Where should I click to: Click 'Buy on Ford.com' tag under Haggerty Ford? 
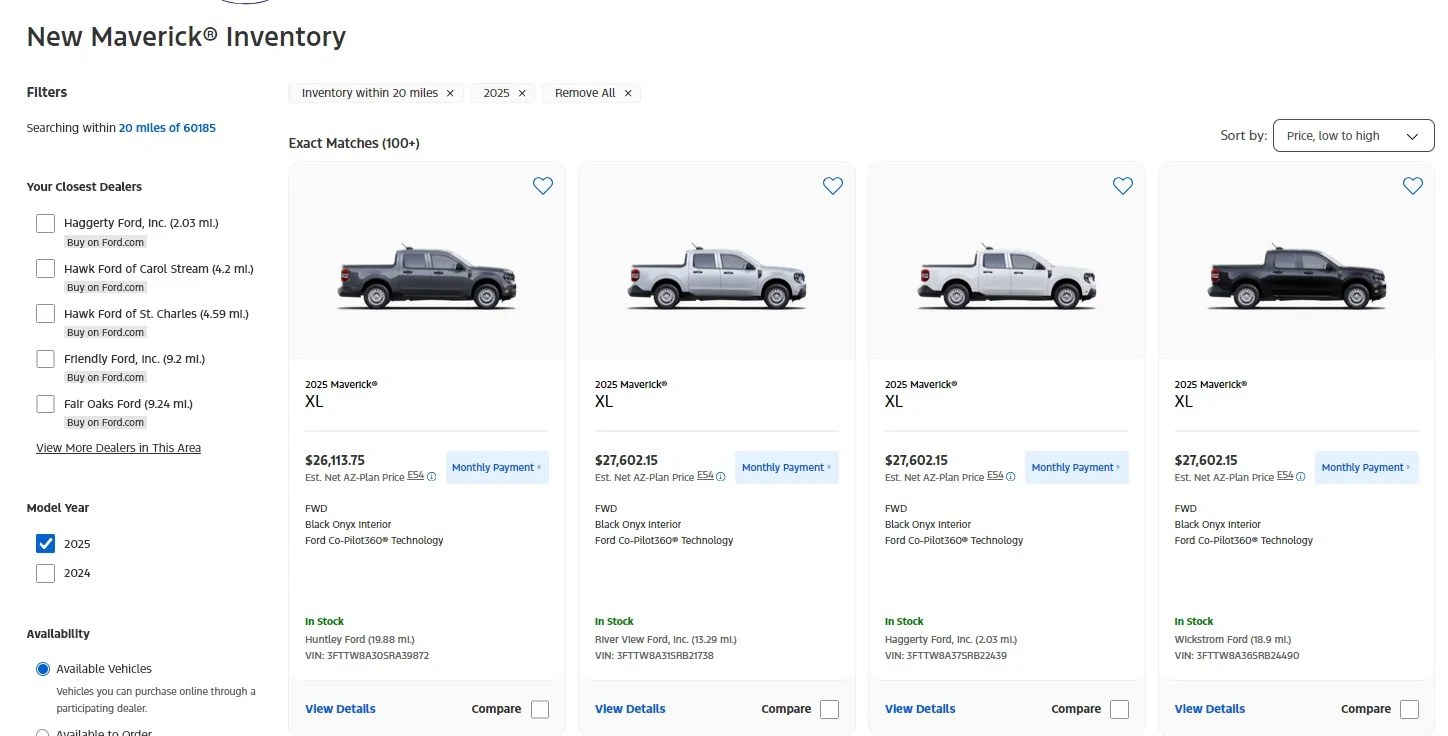106,242
